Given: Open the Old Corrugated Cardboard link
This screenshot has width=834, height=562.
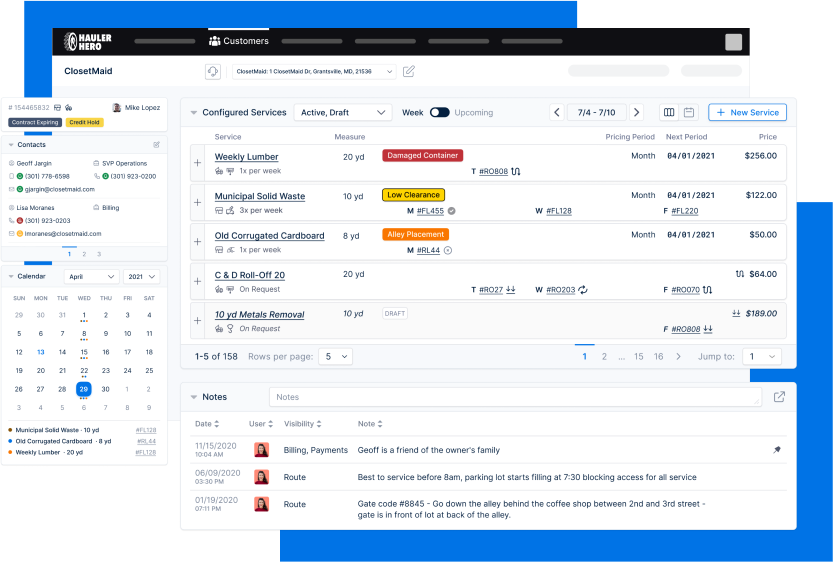Looking at the screenshot, I should pos(269,236).
